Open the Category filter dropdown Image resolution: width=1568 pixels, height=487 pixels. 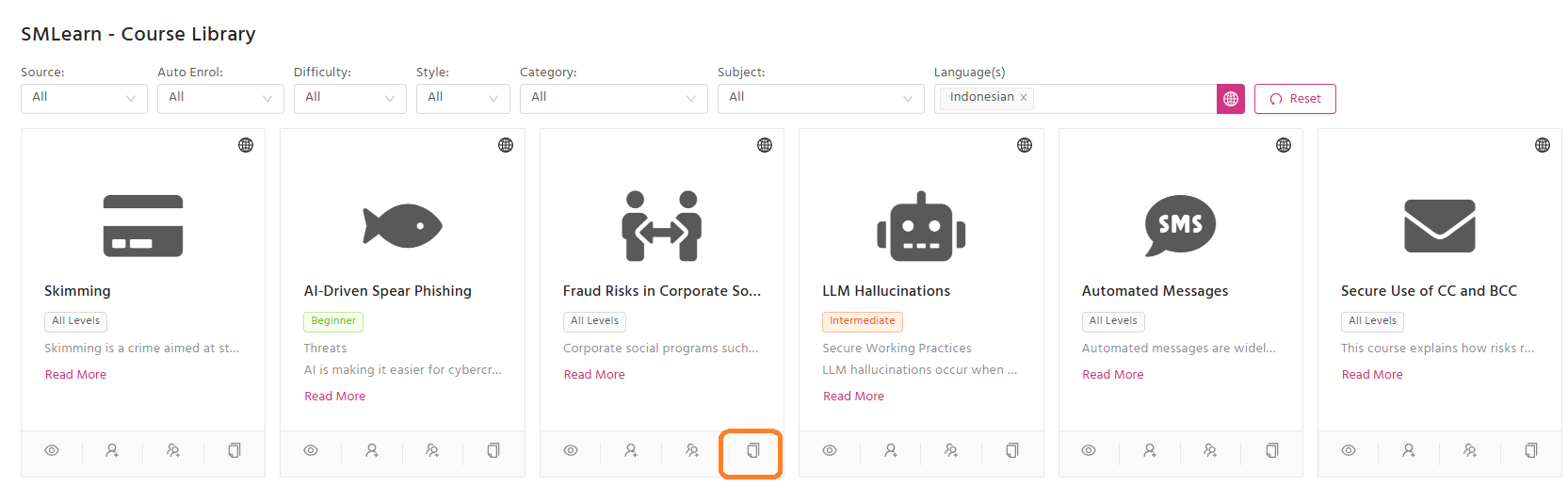coord(613,98)
